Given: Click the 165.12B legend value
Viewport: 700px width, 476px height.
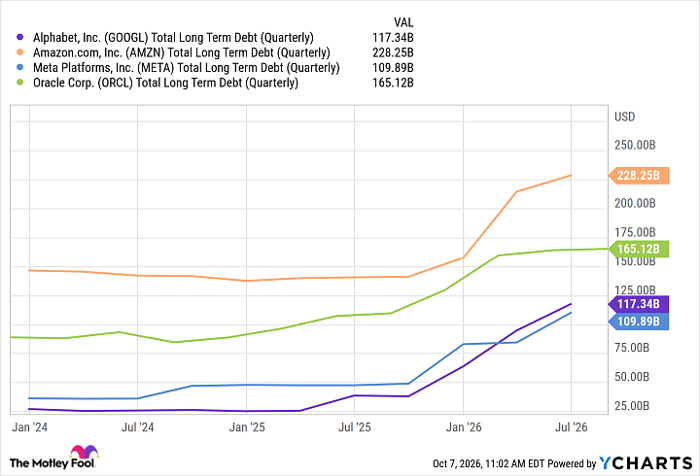Looking at the screenshot, I should pos(393,83).
